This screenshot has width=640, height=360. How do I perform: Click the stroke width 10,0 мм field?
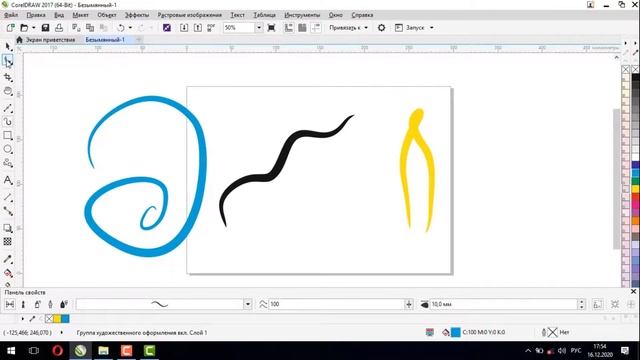(503, 304)
